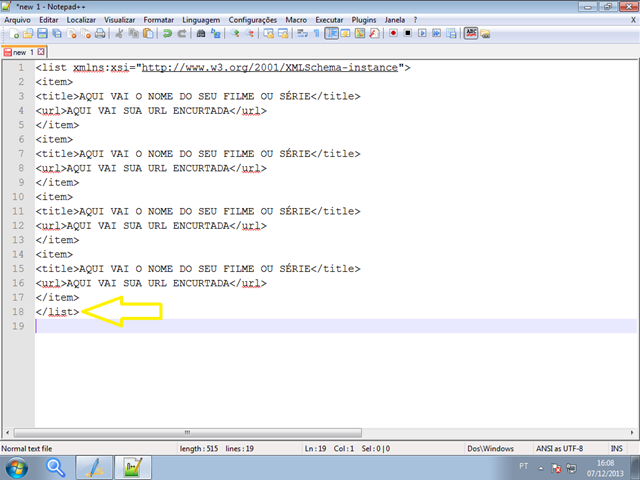Open the Plugins menu

click(x=364, y=20)
